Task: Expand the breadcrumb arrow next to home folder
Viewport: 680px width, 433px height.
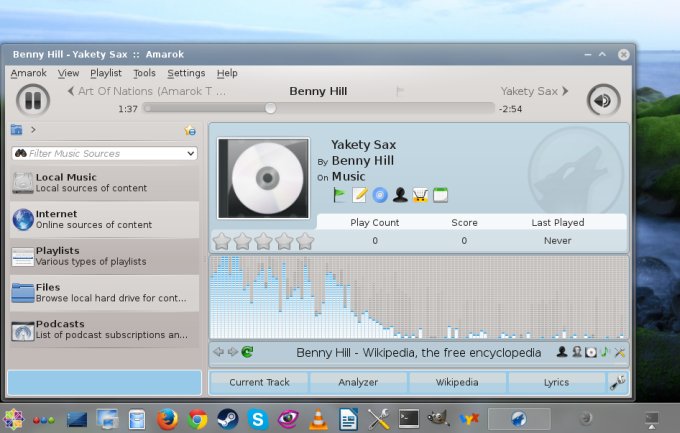Action: (x=33, y=130)
